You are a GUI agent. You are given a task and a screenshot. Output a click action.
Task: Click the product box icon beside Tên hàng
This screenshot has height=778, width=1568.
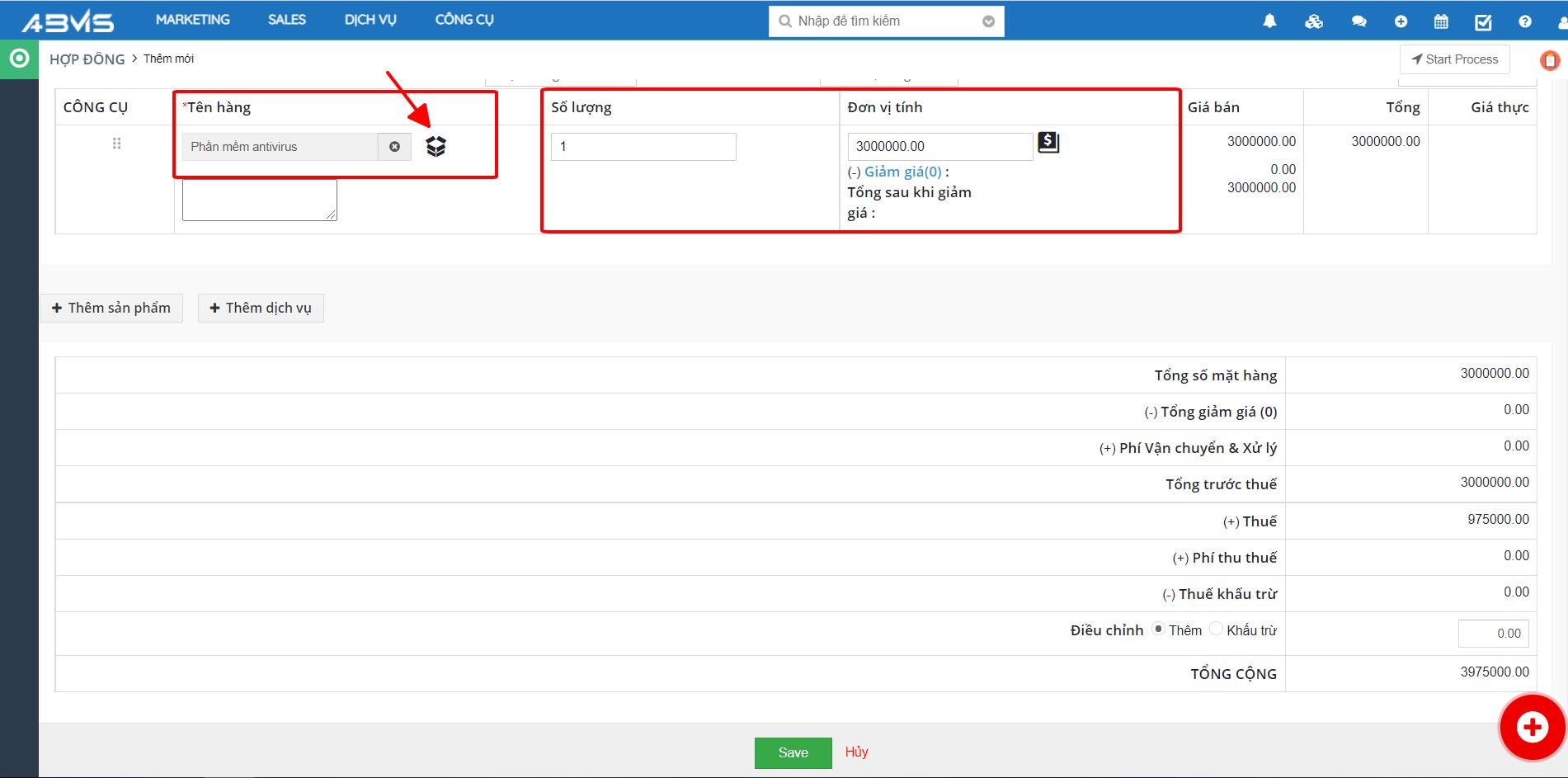coord(436,146)
